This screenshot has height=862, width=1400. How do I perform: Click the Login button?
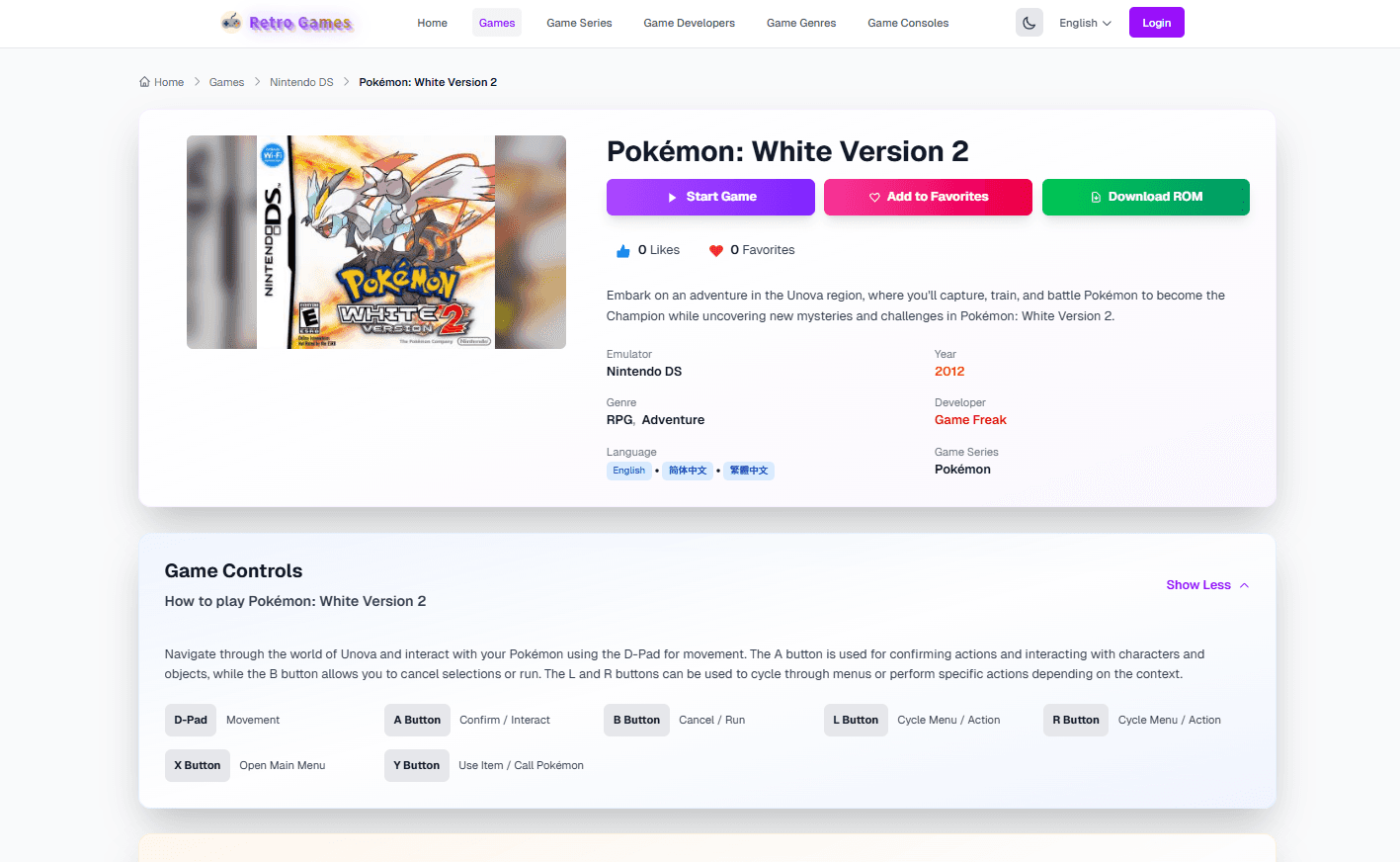[1156, 23]
